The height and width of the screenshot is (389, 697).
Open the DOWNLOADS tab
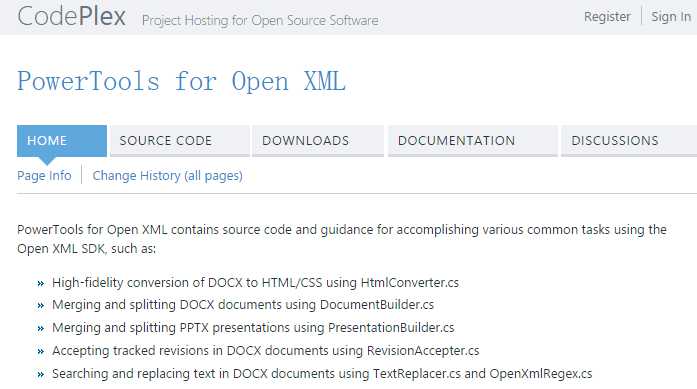[x=318, y=141]
